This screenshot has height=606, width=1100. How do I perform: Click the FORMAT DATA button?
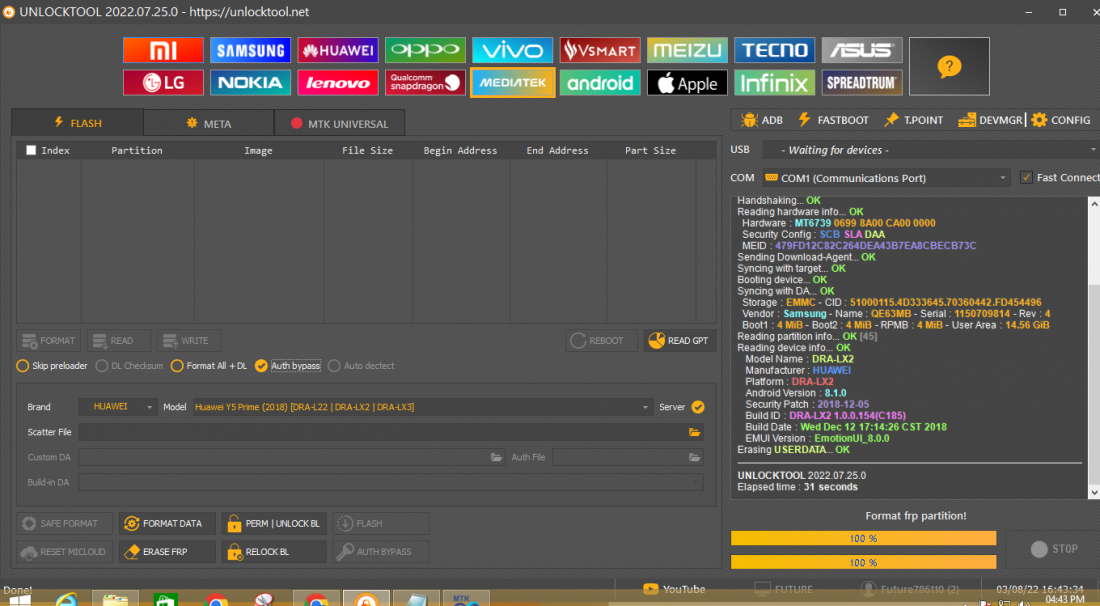[x=167, y=523]
